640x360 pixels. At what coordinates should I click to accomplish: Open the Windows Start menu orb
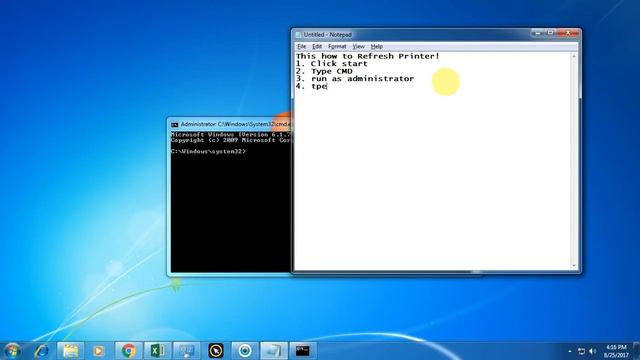tap(12, 351)
